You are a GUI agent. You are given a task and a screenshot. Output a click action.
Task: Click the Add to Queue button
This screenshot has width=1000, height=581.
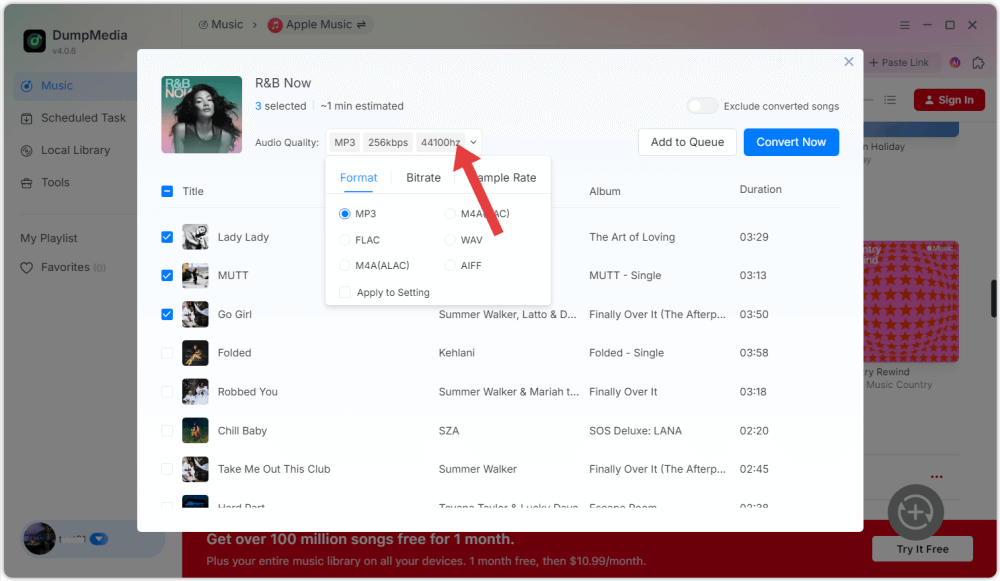pos(687,142)
